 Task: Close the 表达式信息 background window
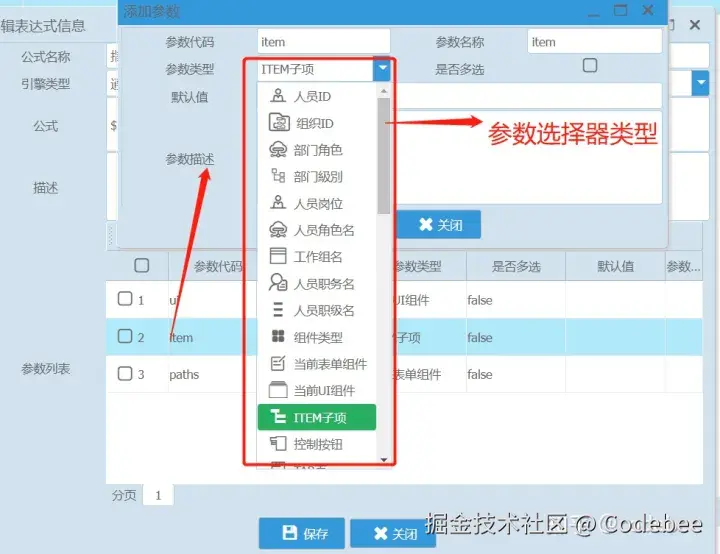coord(695,25)
